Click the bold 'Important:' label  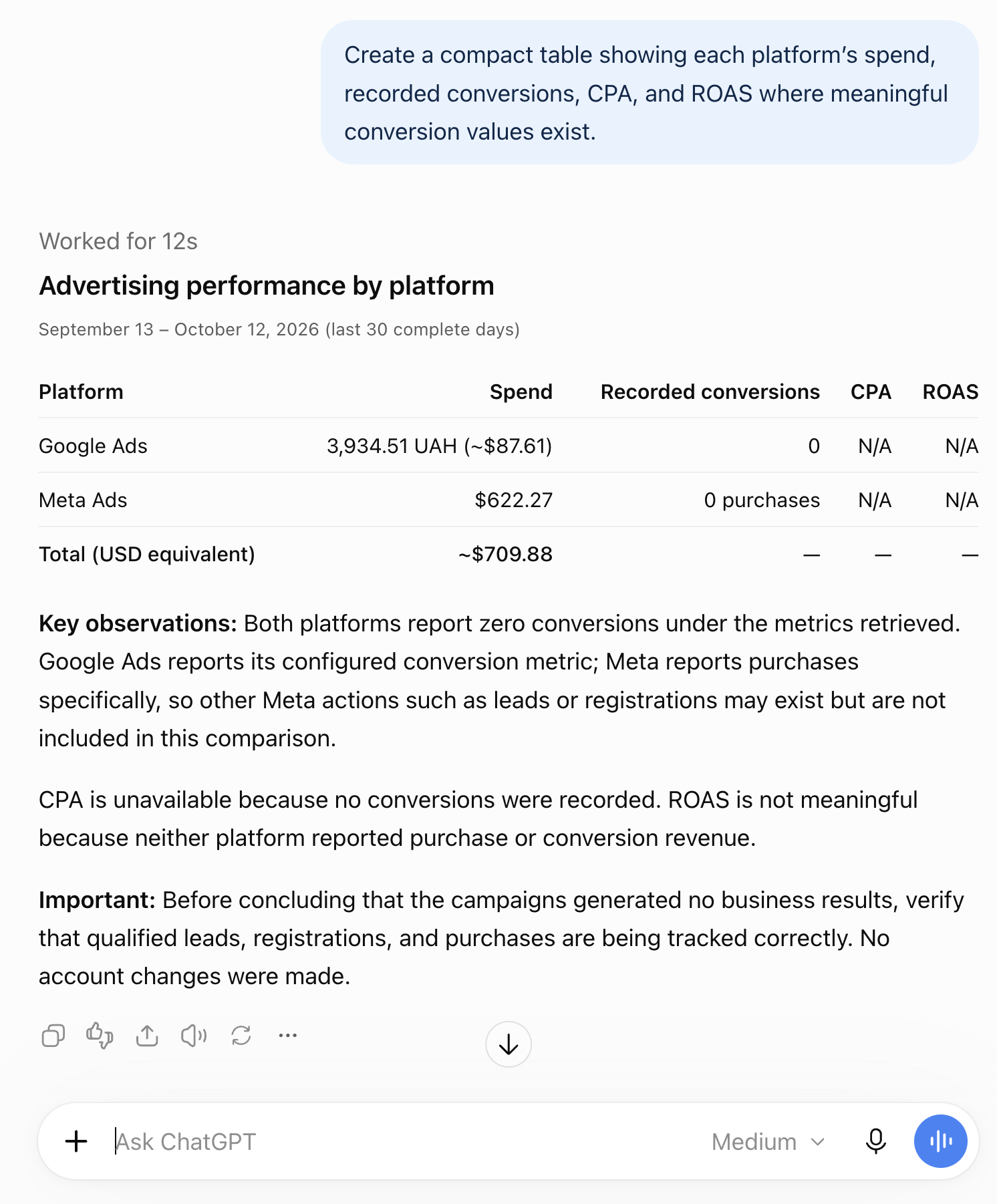(x=97, y=900)
